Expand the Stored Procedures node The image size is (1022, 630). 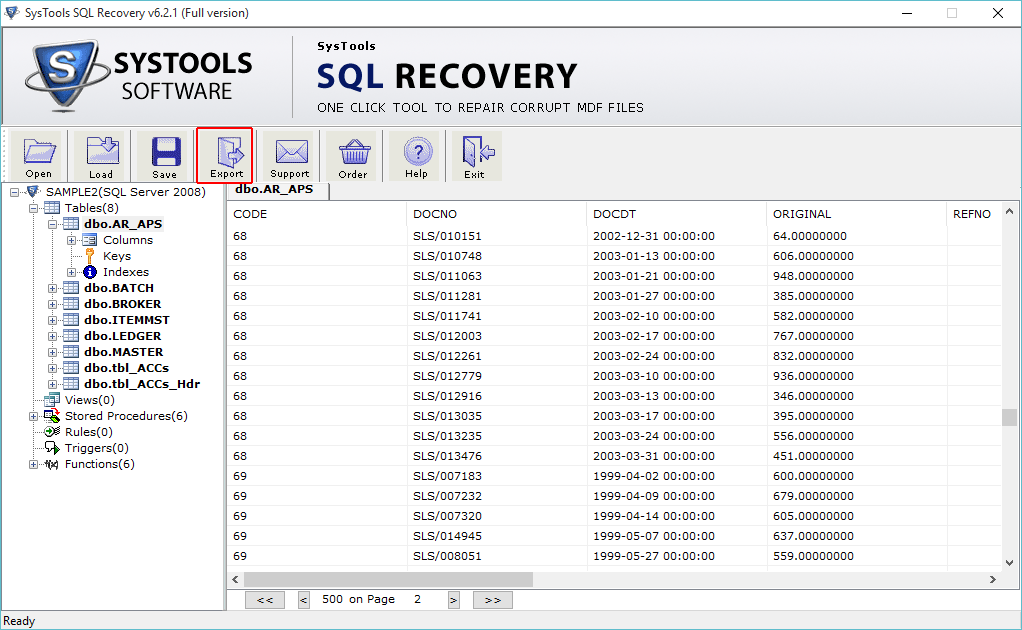point(33,415)
